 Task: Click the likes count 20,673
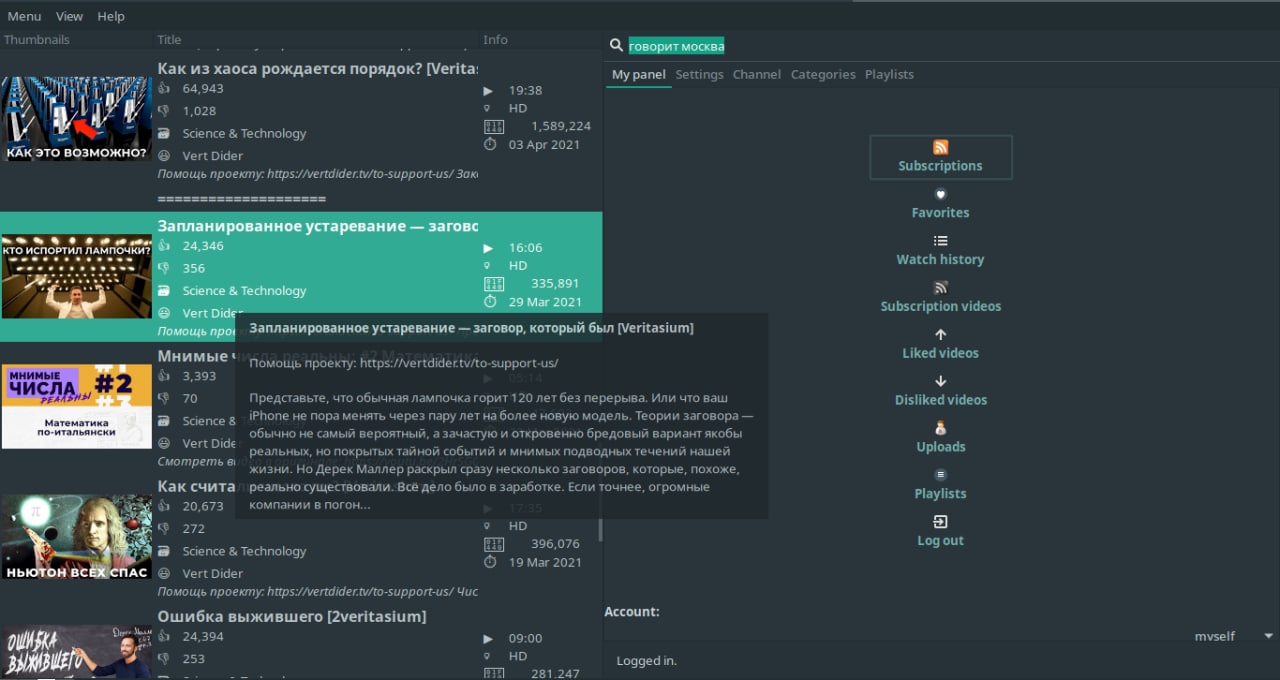tap(203, 507)
